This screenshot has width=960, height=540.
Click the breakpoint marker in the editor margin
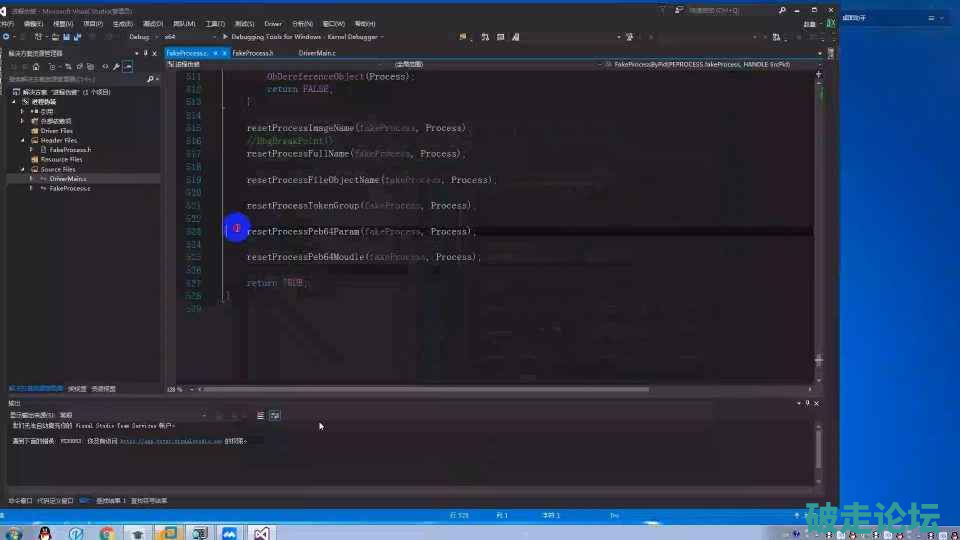(x=236, y=229)
